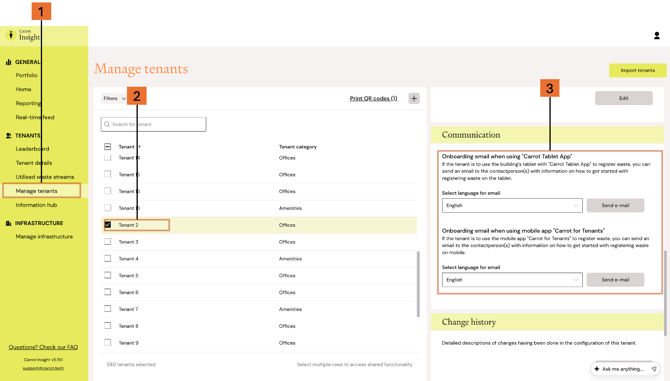Click the Tenant category column header
670x381 pixels.
[298, 147]
